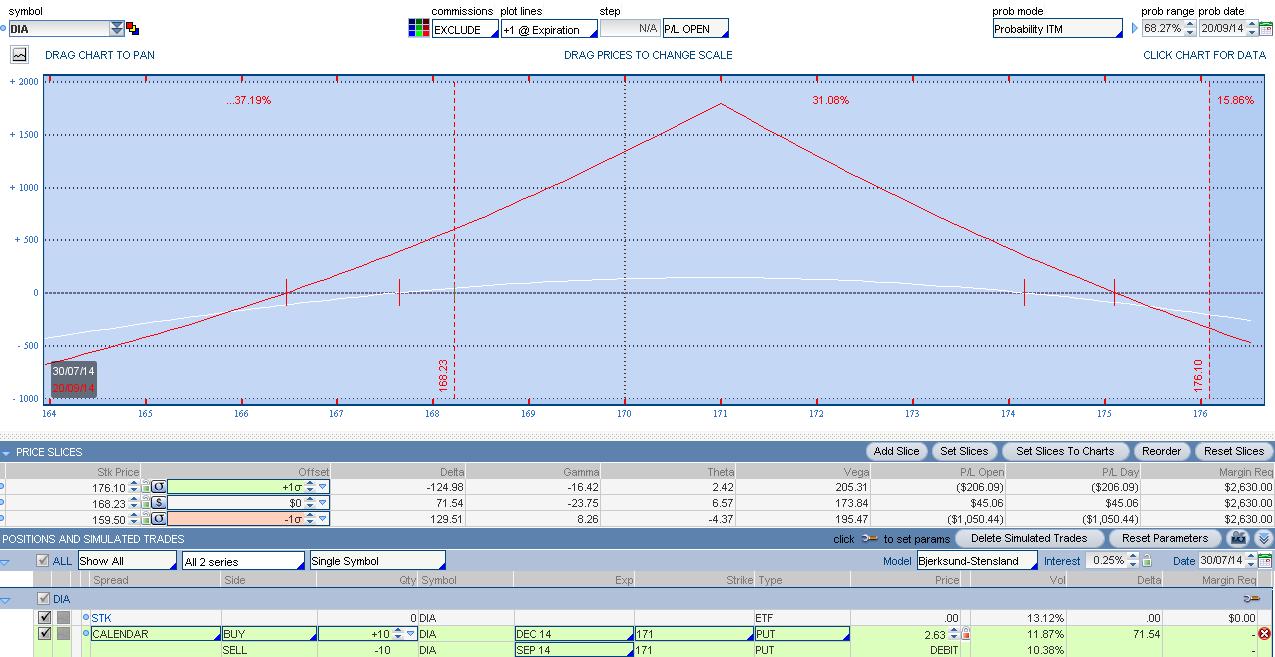Collapse the DIA positions group
Image resolution: width=1275 pixels, height=657 pixels.
5,599
